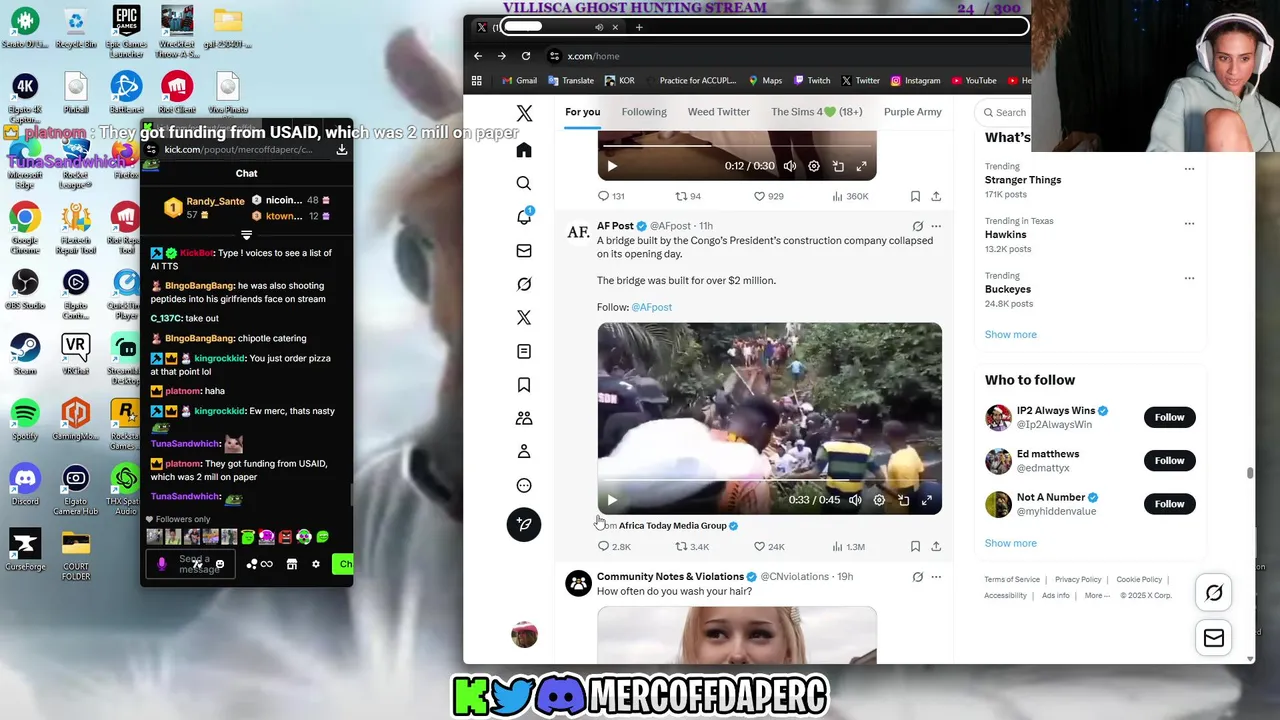Toggle picture-in-picture on bridge video
The height and width of the screenshot is (720, 1280).
pyautogui.click(x=903, y=500)
